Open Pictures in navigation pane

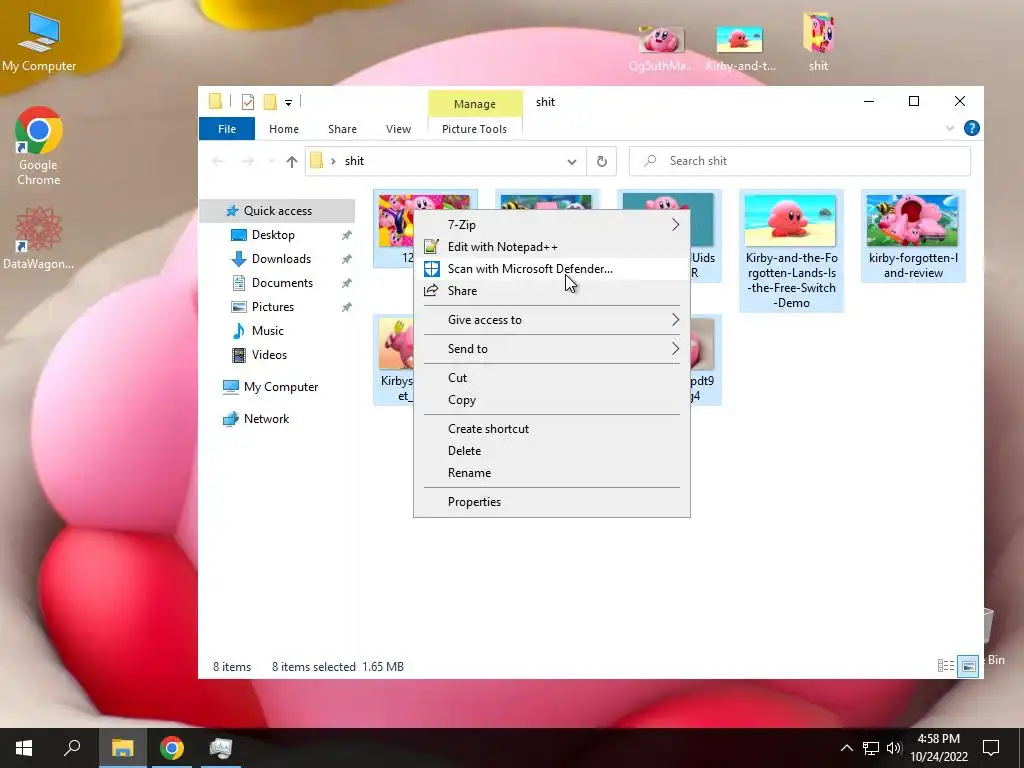tap(272, 307)
